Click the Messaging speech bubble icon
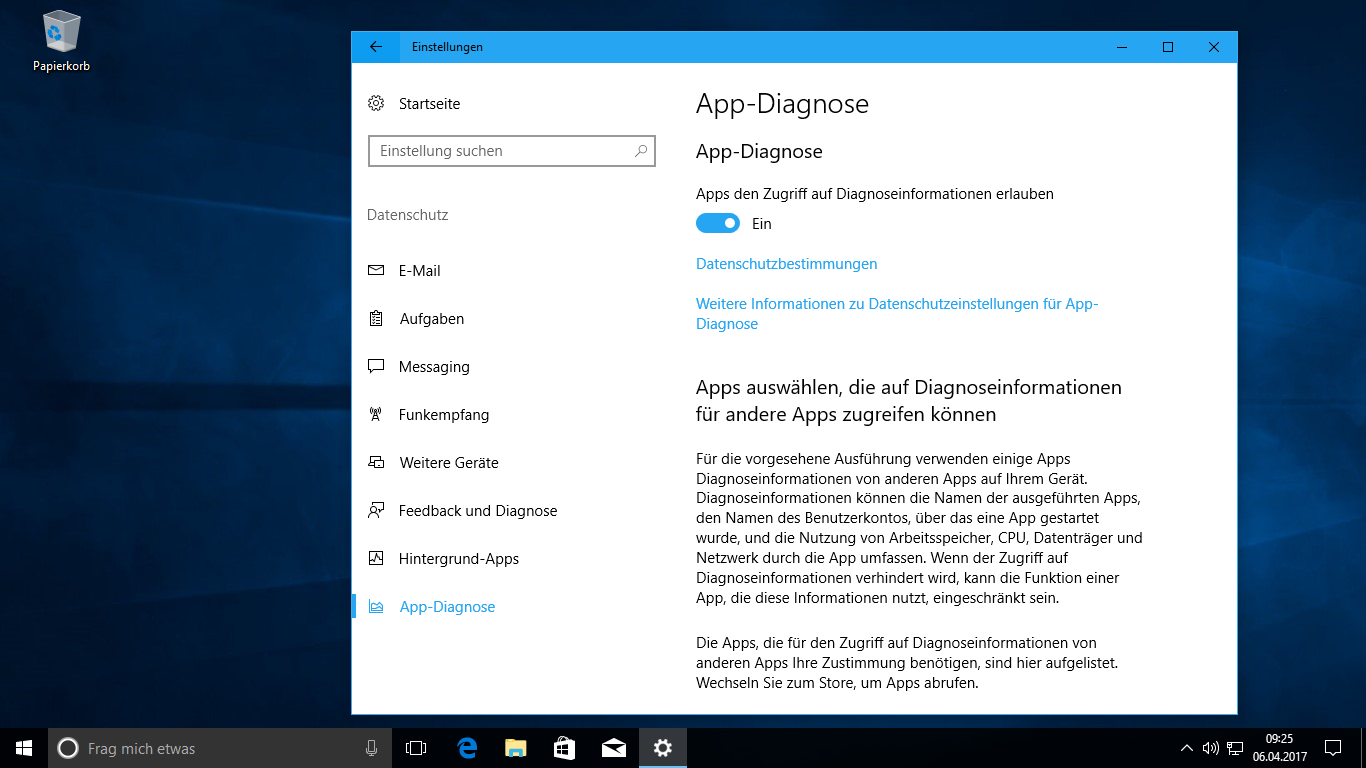 tap(376, 367)
